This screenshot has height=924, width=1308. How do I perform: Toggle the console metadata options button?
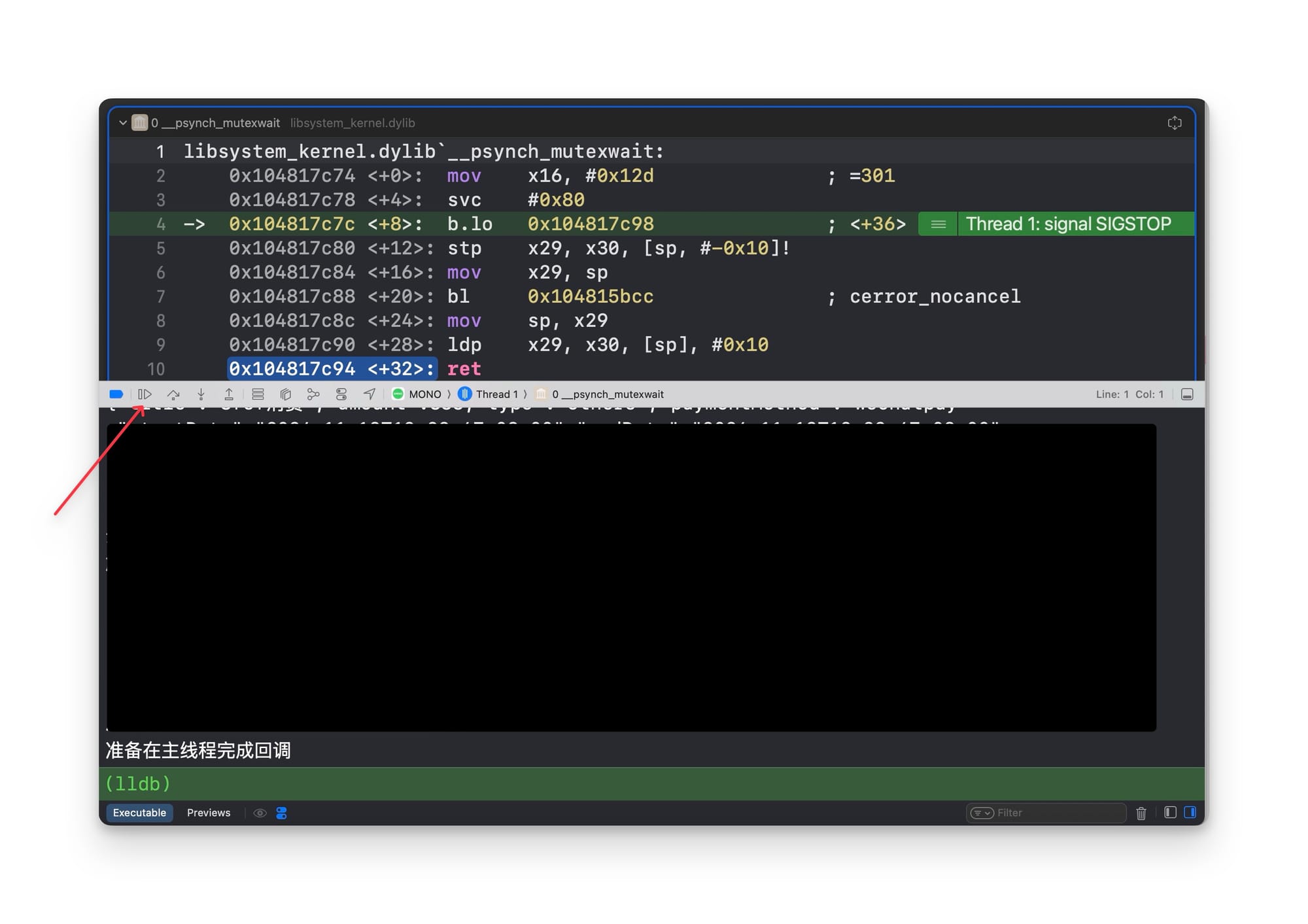(282, 813)
